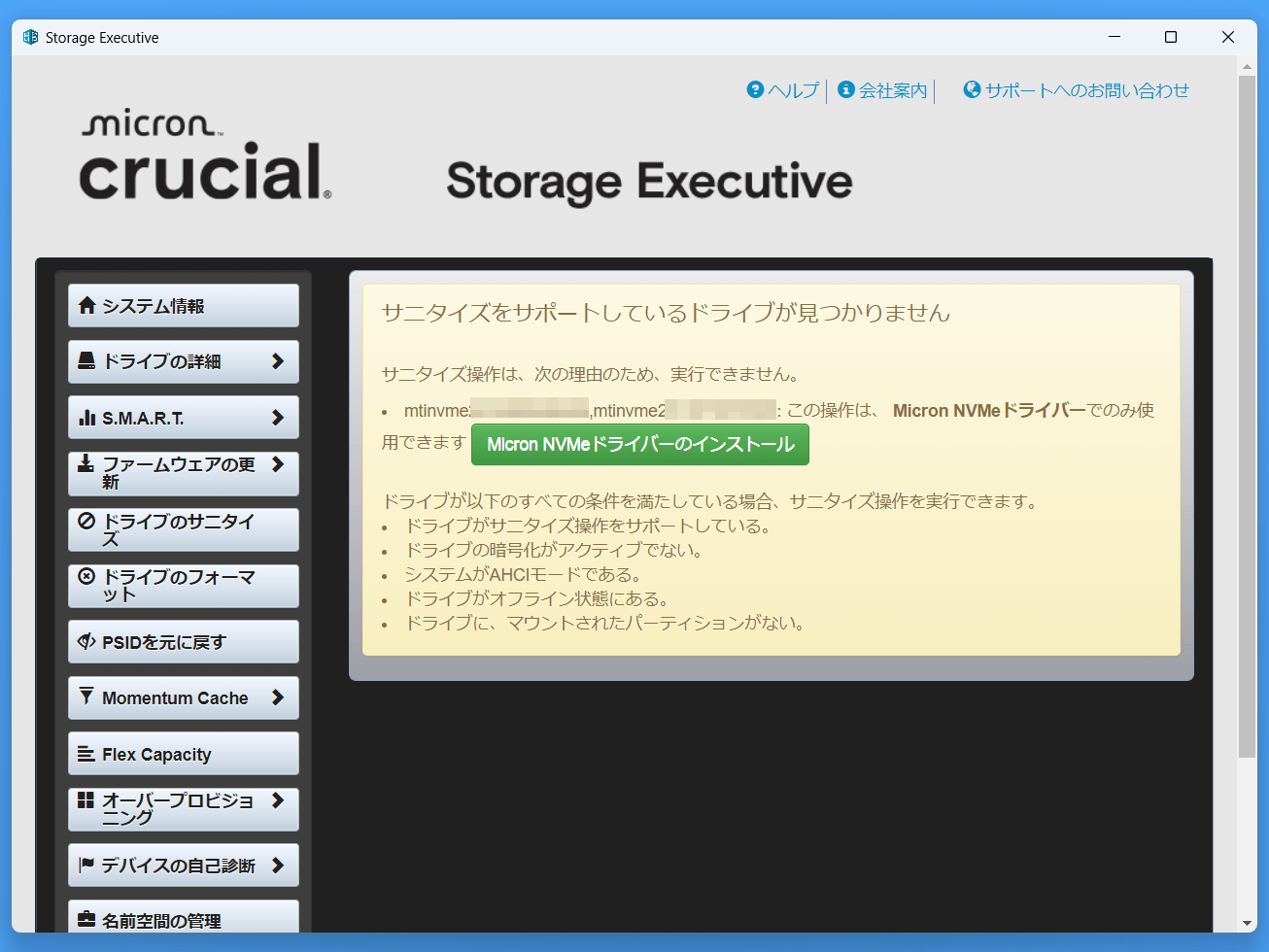Select ドライブのフォーマット in the sidebar
The width and height of the screenshot is (1269, 952).
point(184,586)
